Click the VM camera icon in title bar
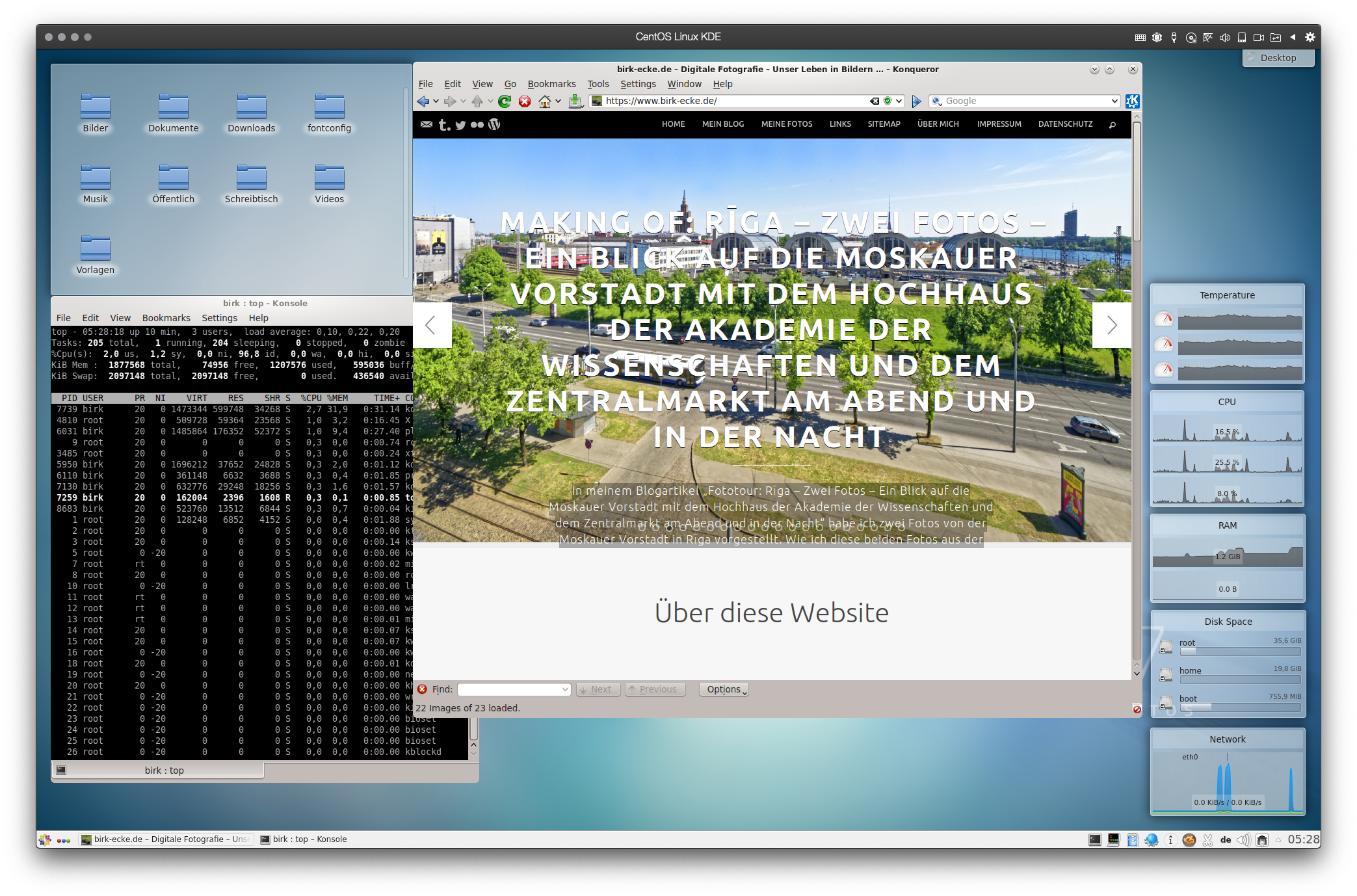1357x896 pixels. coord(1259,37)
